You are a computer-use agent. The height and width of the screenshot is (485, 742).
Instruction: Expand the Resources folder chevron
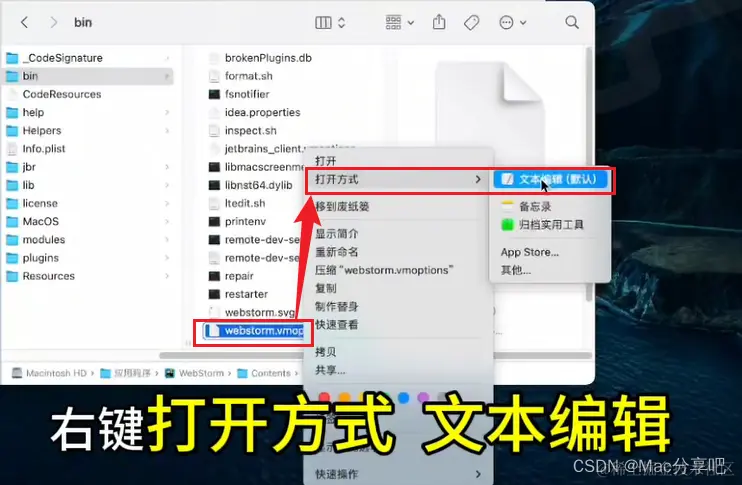pyautogui.click(x=167, y=276)
